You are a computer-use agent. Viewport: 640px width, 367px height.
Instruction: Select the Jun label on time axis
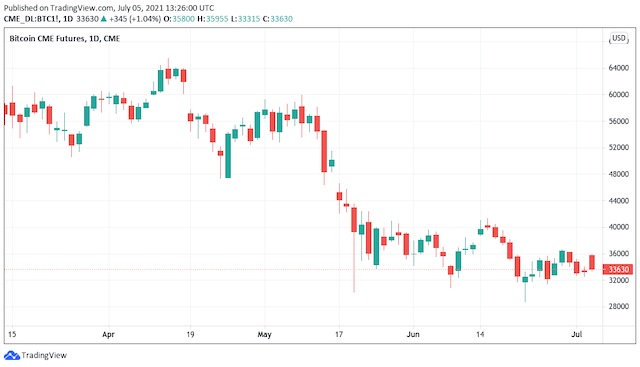coord(413,334)
